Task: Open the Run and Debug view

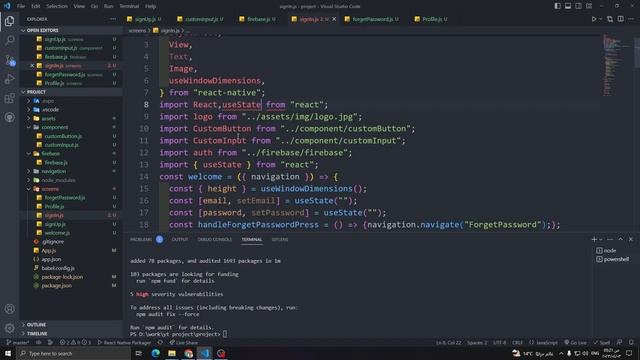Action: click(x=9, y=79)
